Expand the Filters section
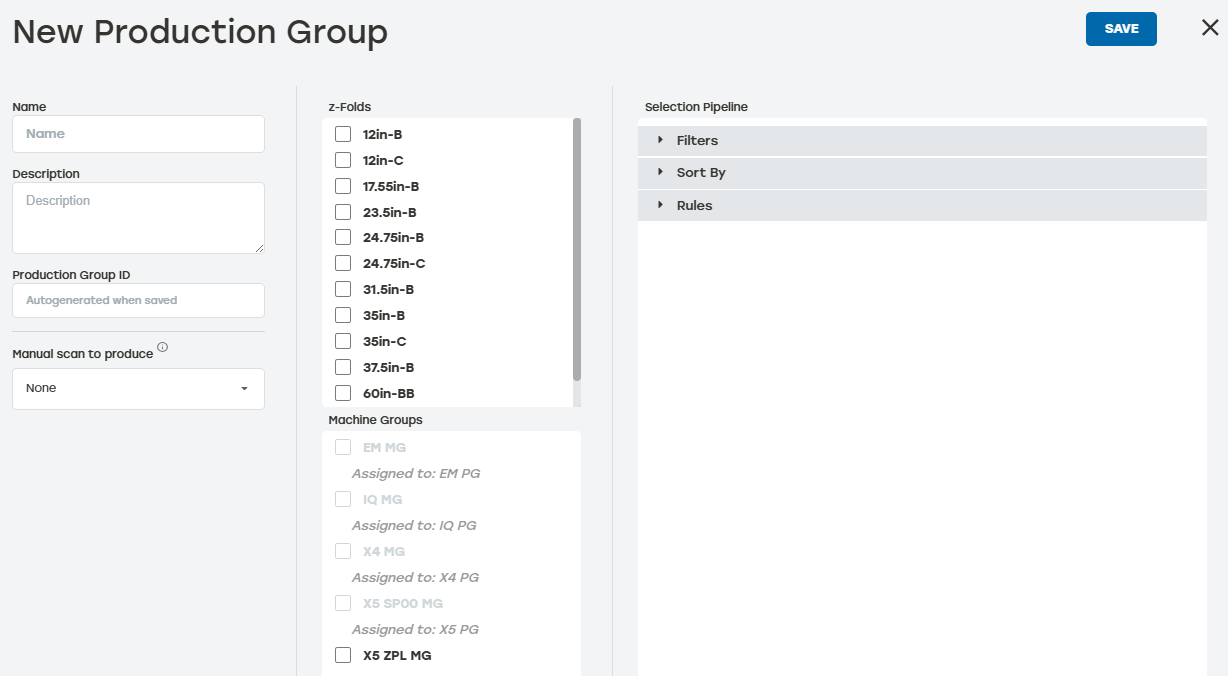This screenshot has height=676, width=1228. [x=922, y=141]
